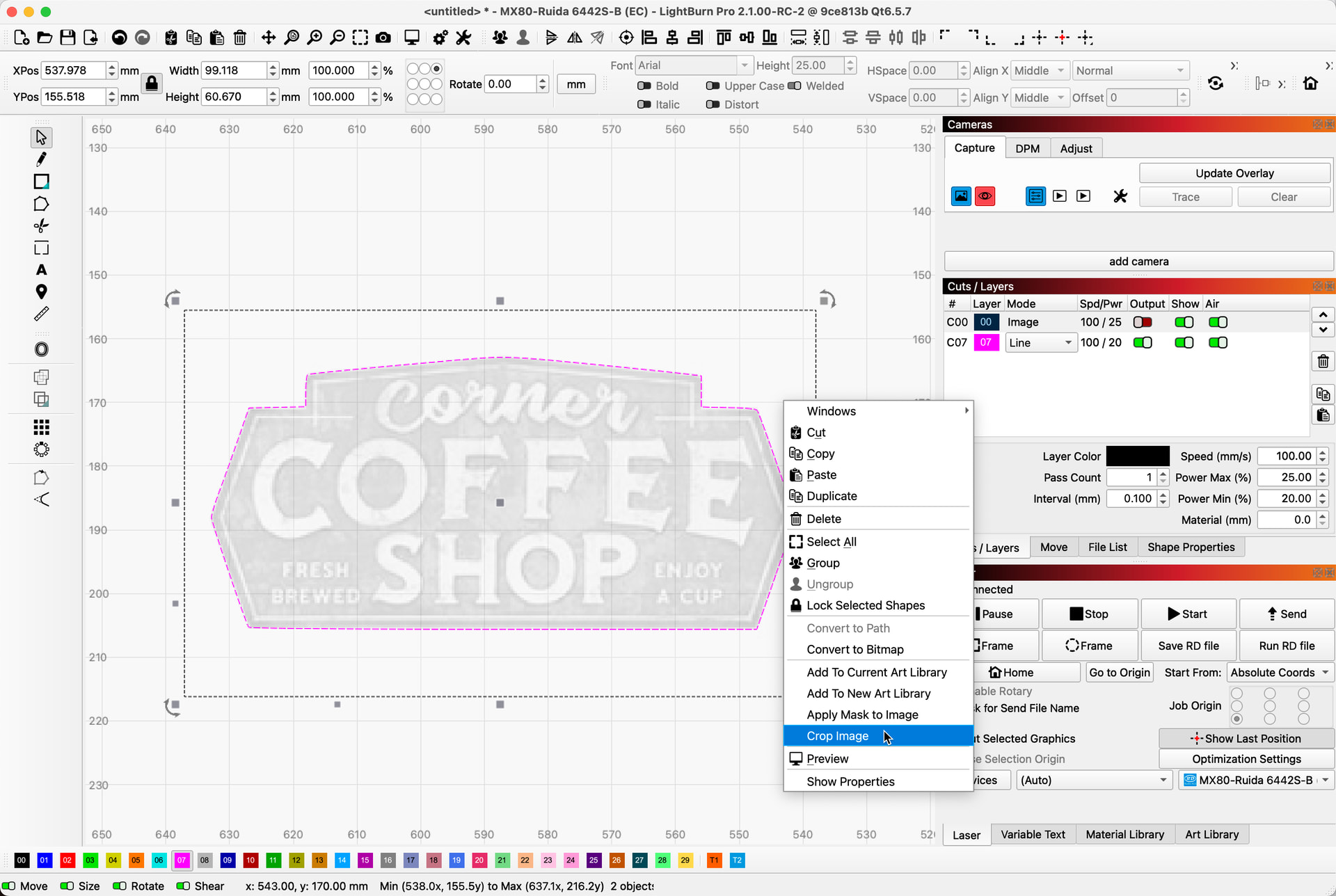
Task: Switch to the Shape Properties tab
Action: (x=1191, y=547)
